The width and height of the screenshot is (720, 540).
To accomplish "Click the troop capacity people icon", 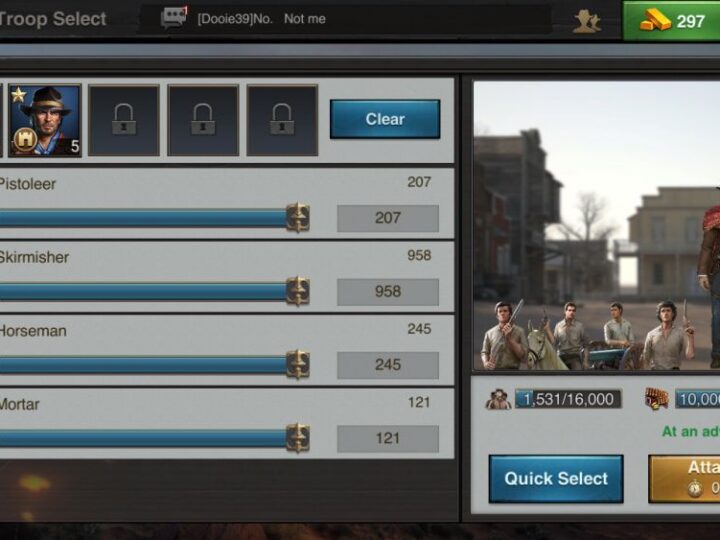I will point(498,399).
